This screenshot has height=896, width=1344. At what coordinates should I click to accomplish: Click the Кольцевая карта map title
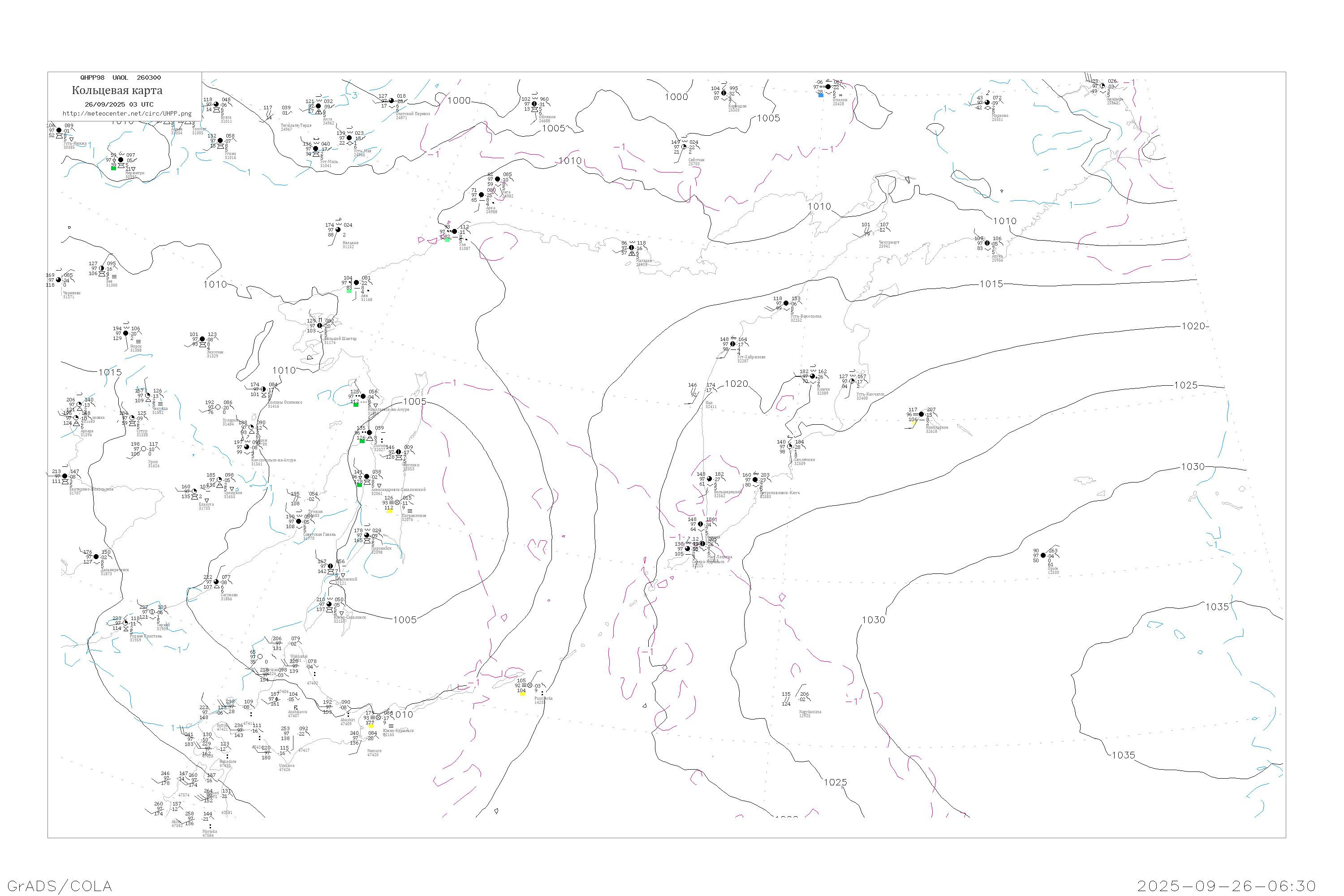click(117, 90)
